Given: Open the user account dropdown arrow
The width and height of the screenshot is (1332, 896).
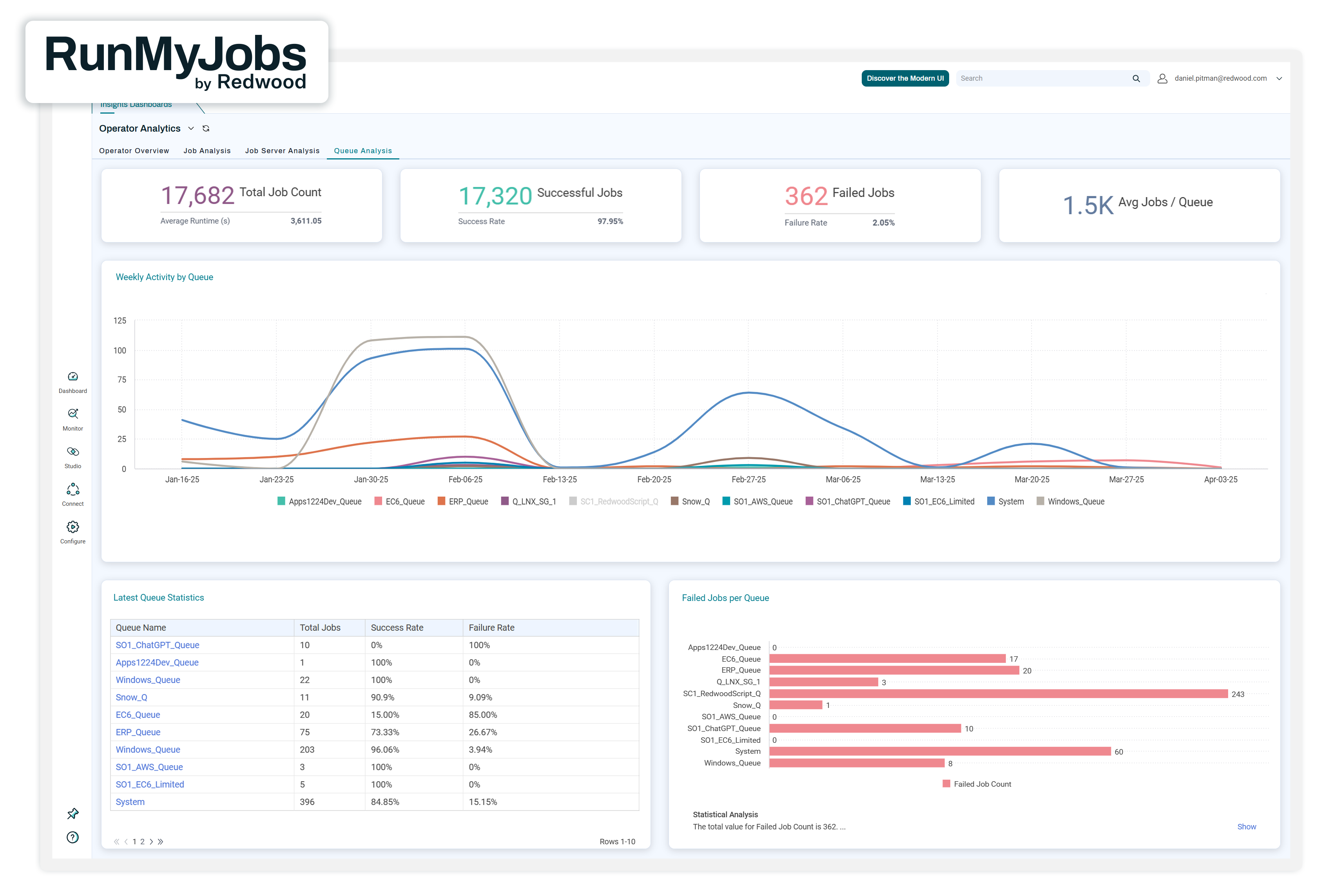Looking at the screenshot, I should pyautogui.click(x=1279, y=79).
